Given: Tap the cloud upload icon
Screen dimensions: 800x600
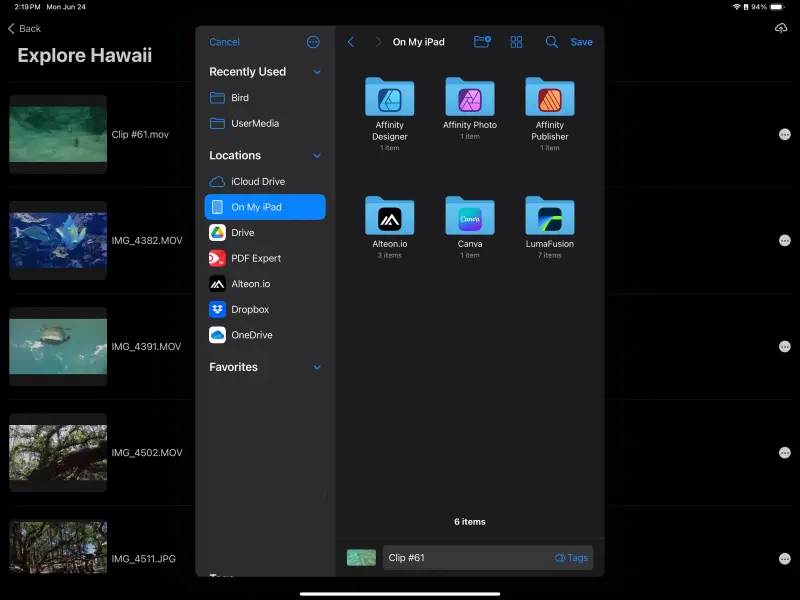Looking at the screenshot, I should [x=781, y=28].
